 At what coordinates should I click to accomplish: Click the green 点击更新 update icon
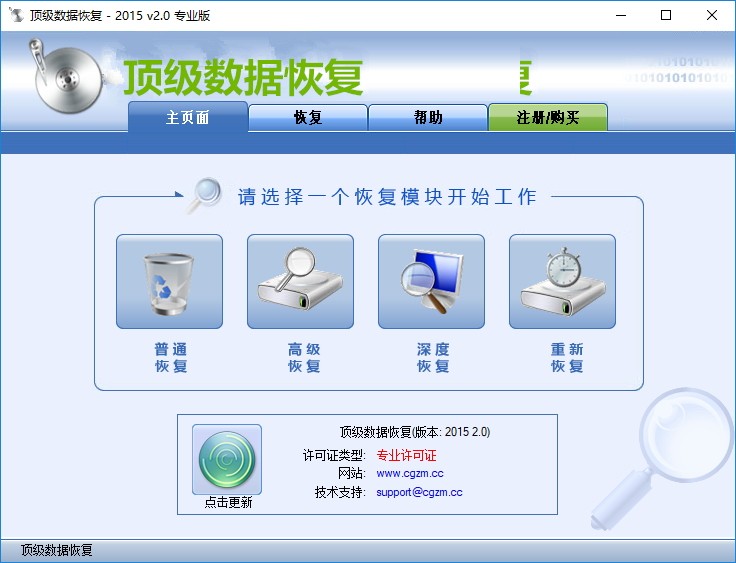(227, 459)
